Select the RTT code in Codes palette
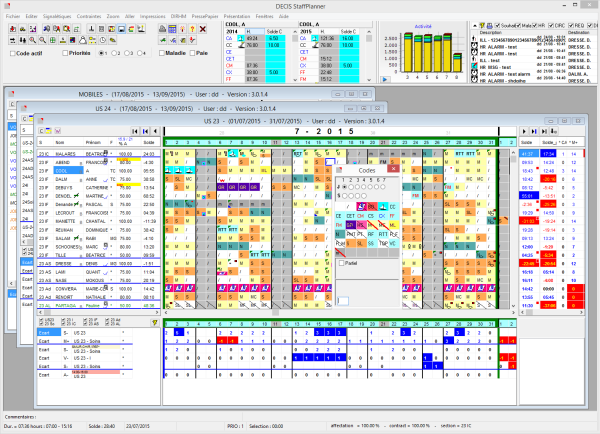The image size is (600, 434). pos(383,234)
